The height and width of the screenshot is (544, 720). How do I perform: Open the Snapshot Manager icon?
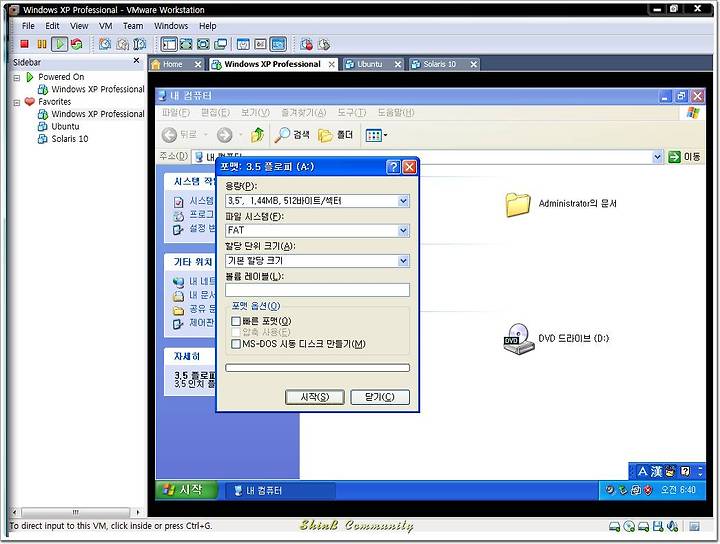pyautogui.click(x=140, y=44)
